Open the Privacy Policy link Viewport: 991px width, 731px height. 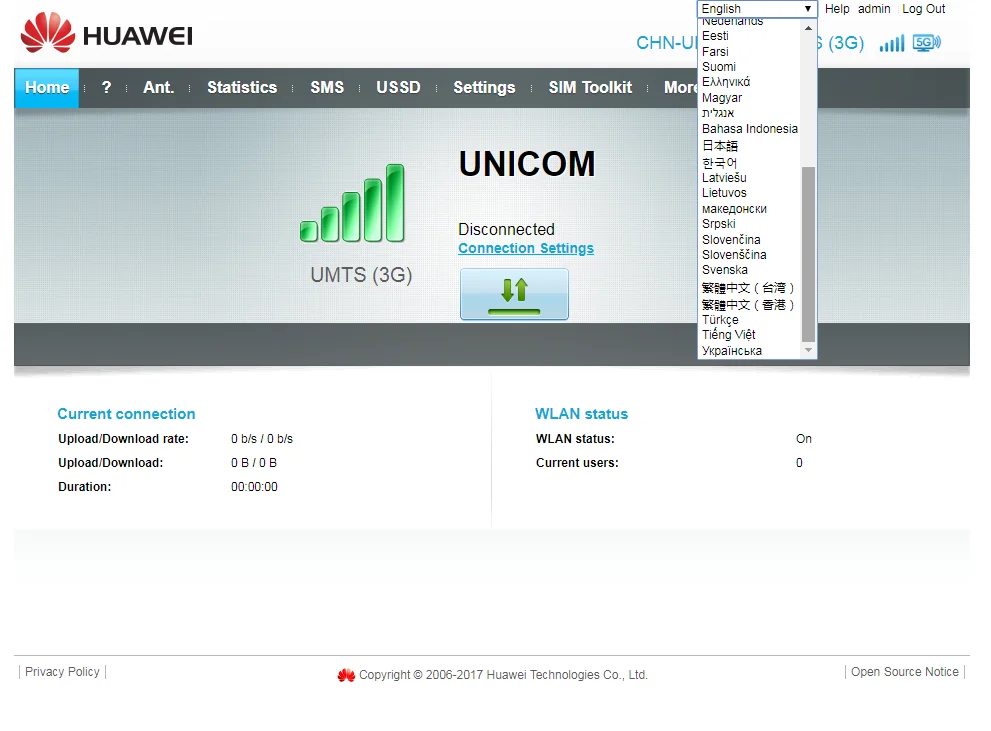62,672
